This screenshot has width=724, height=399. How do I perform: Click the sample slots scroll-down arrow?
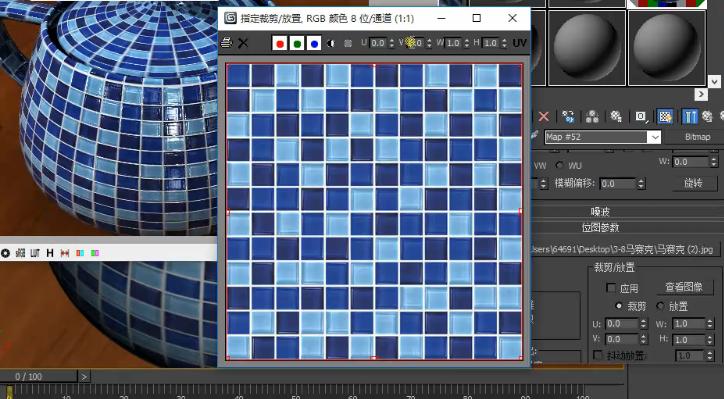(714, 82)
